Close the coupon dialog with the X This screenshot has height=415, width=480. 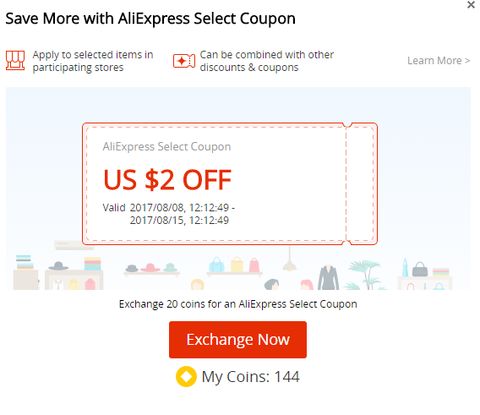coord(471,5)
